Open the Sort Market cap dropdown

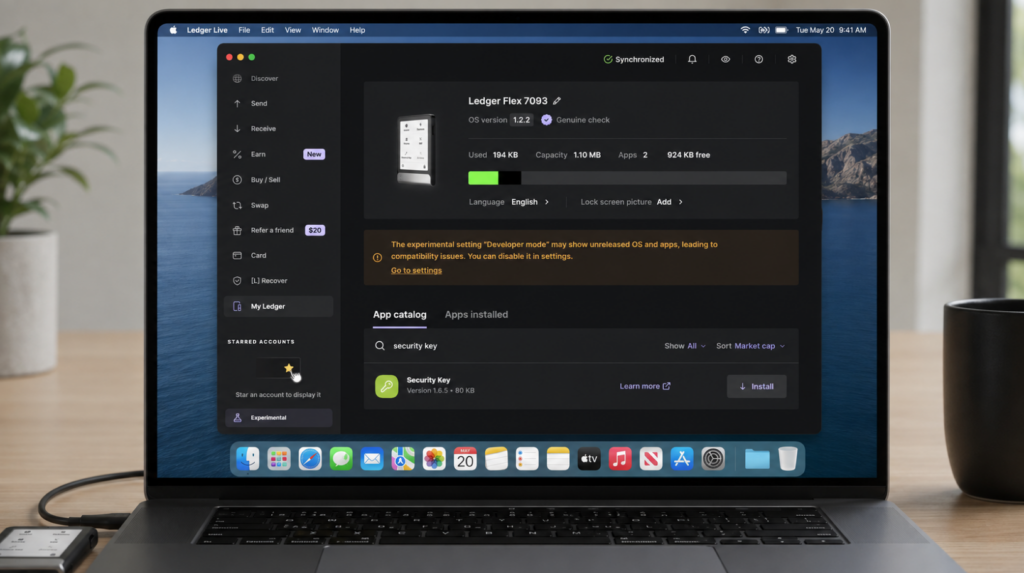pos(750,346)
